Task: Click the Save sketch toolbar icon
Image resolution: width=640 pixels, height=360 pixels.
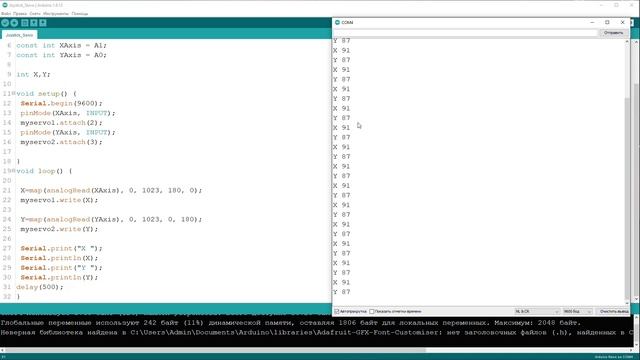Action: click(x=43, y=23)
